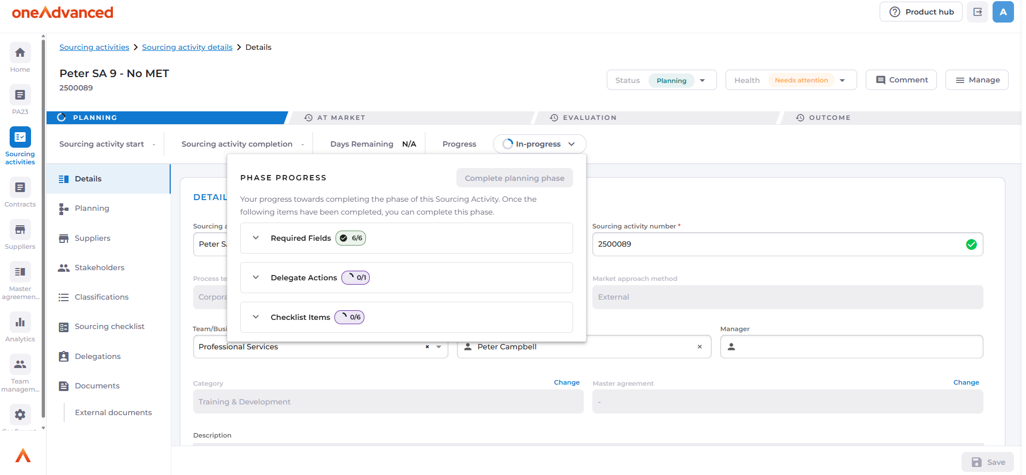Screen dimensions: 1026x475
Task: Open Classifications in side menu
Action: 108,297
